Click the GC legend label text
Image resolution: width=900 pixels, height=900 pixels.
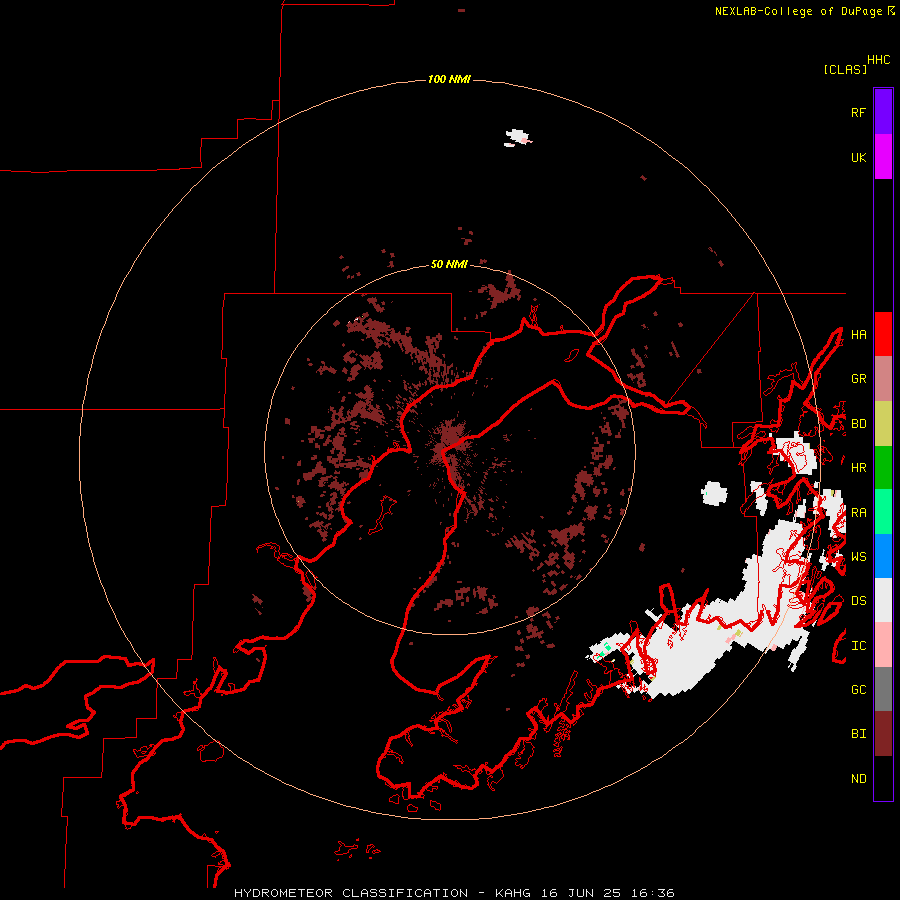pyautogui.click(x=858, y=690)
